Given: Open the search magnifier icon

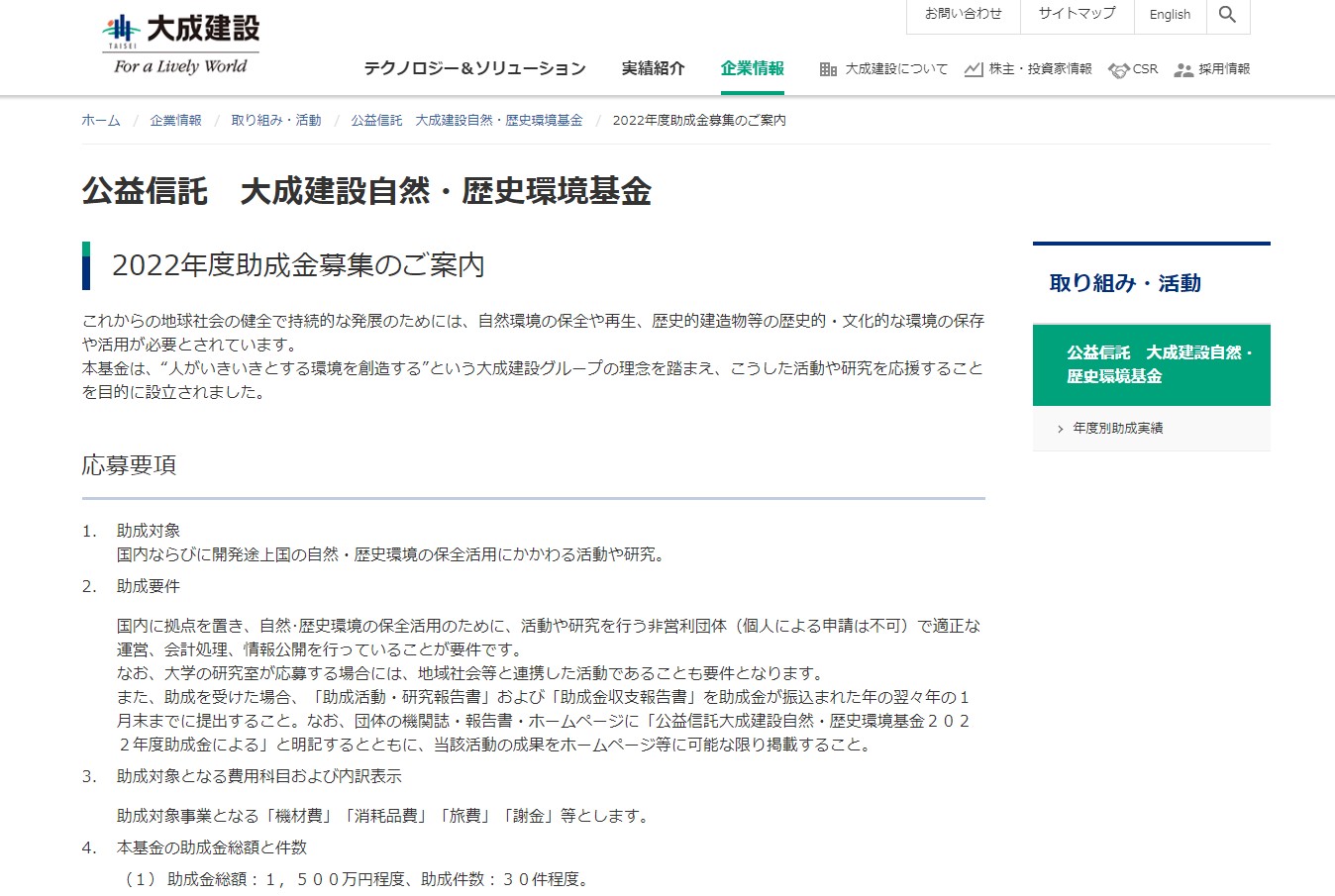Looking at the screenshot, I should (x=1228, y=16).
